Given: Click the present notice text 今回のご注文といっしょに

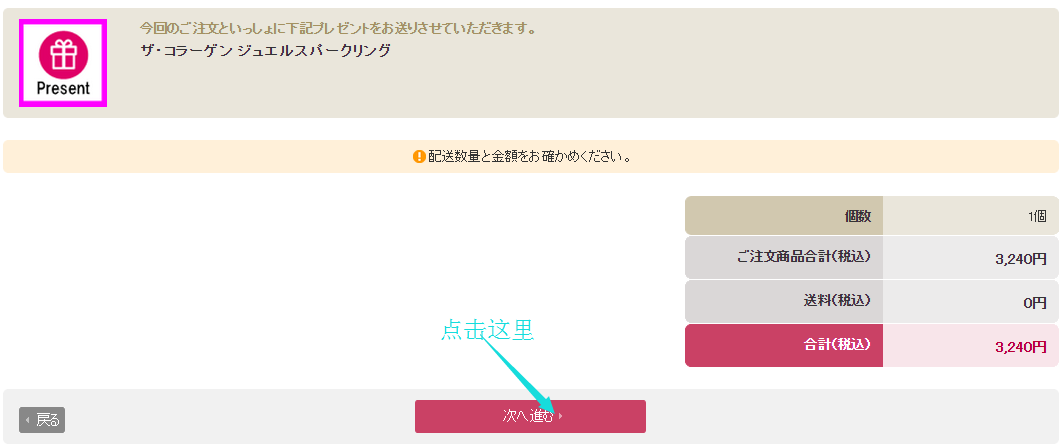Looking at the screenshot, I should click(338, 28).
